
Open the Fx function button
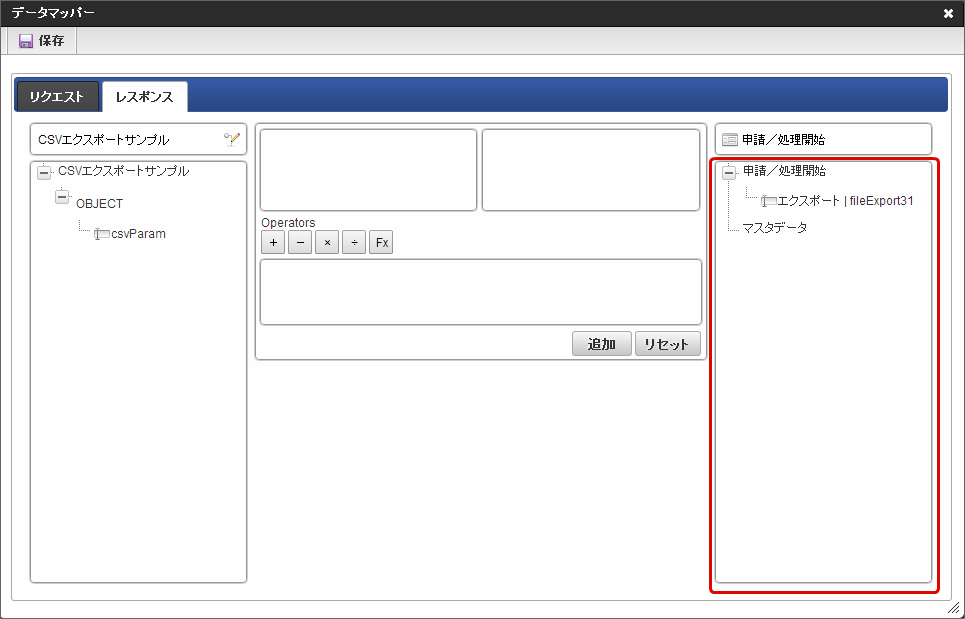click(x=382, y=242)
